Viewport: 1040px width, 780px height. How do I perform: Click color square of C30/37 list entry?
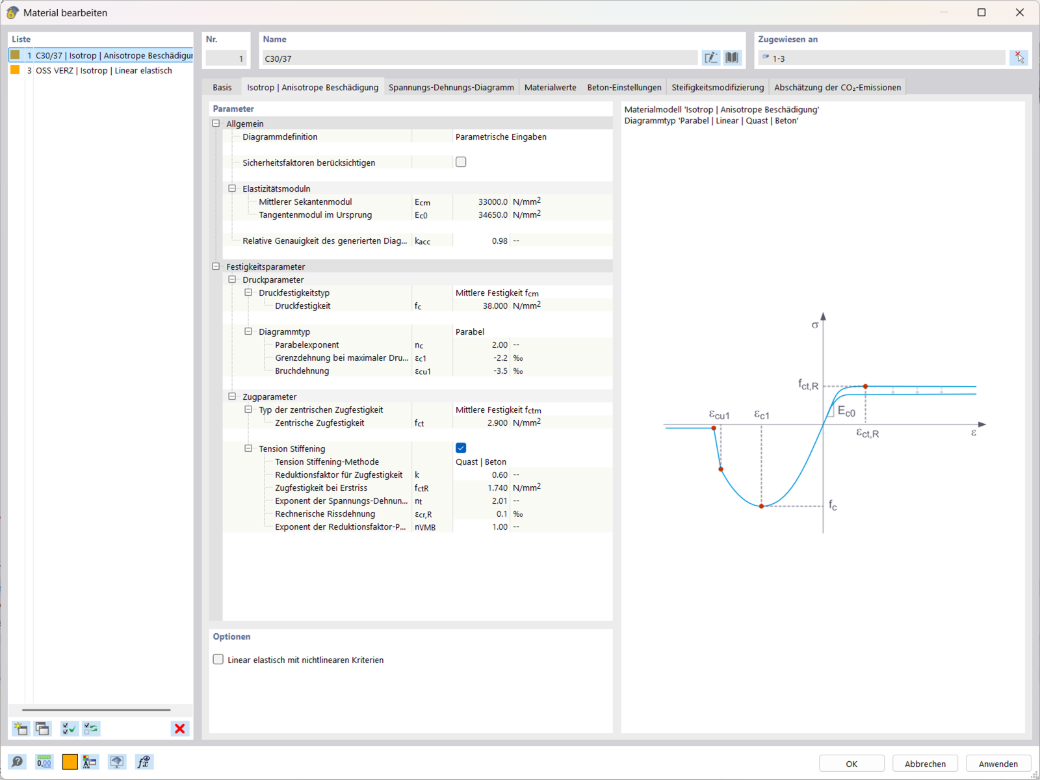coord(15,55)
